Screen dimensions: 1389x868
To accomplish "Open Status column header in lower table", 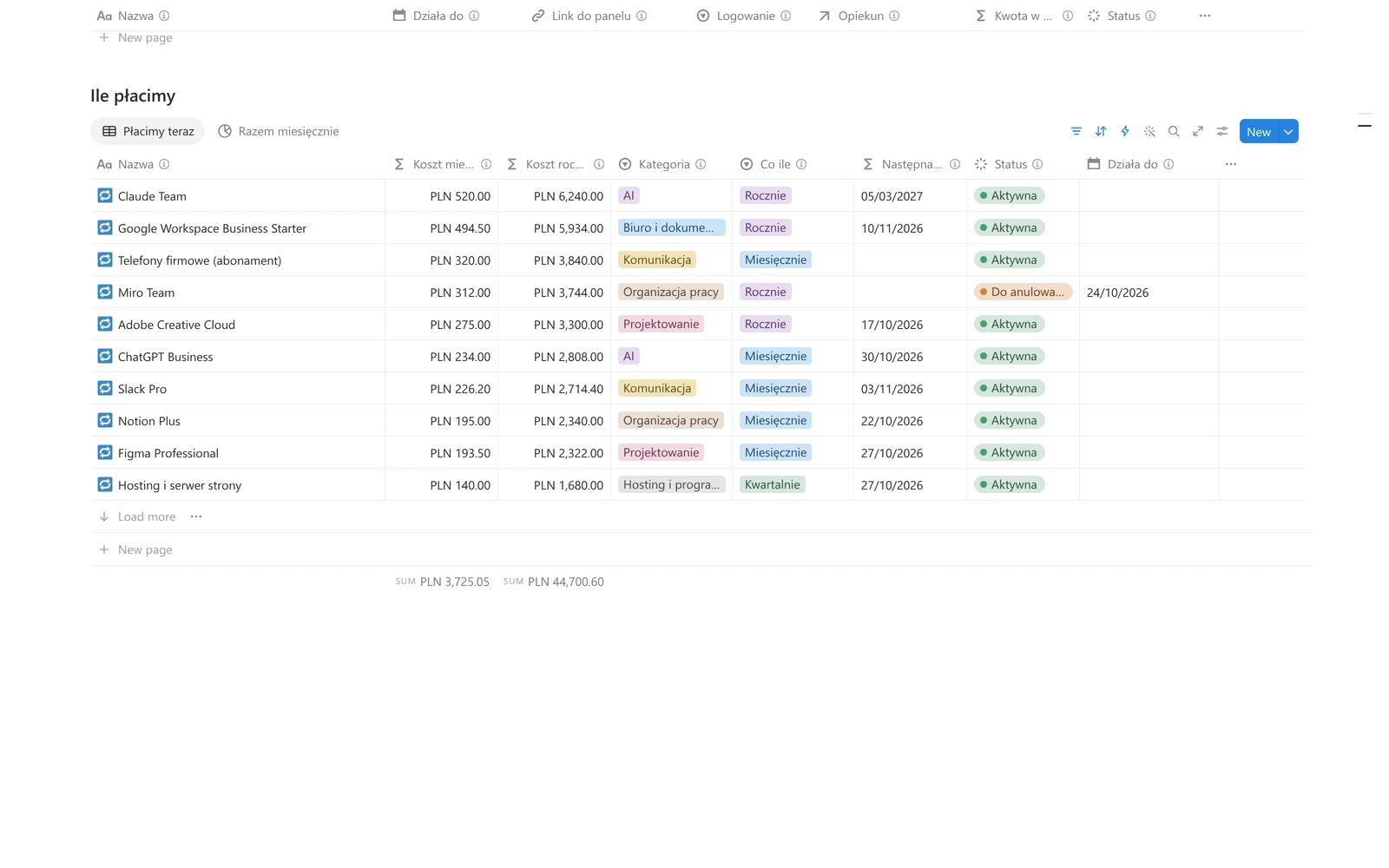I will [1009, 164].
